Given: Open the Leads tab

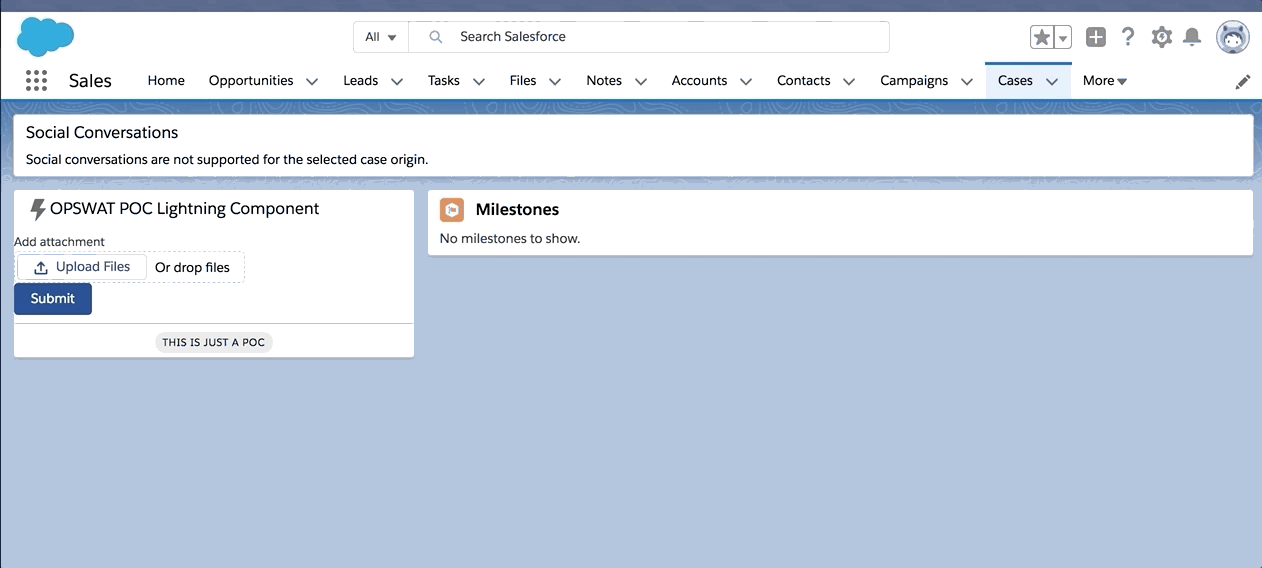Looking at the screenshot, I should point(360,81).
